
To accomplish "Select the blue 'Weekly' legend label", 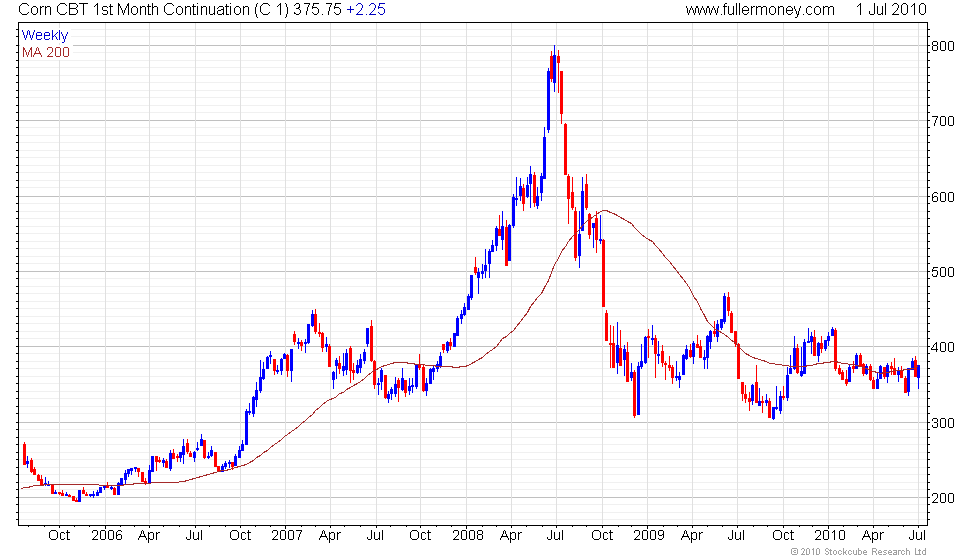I will 45,36.
